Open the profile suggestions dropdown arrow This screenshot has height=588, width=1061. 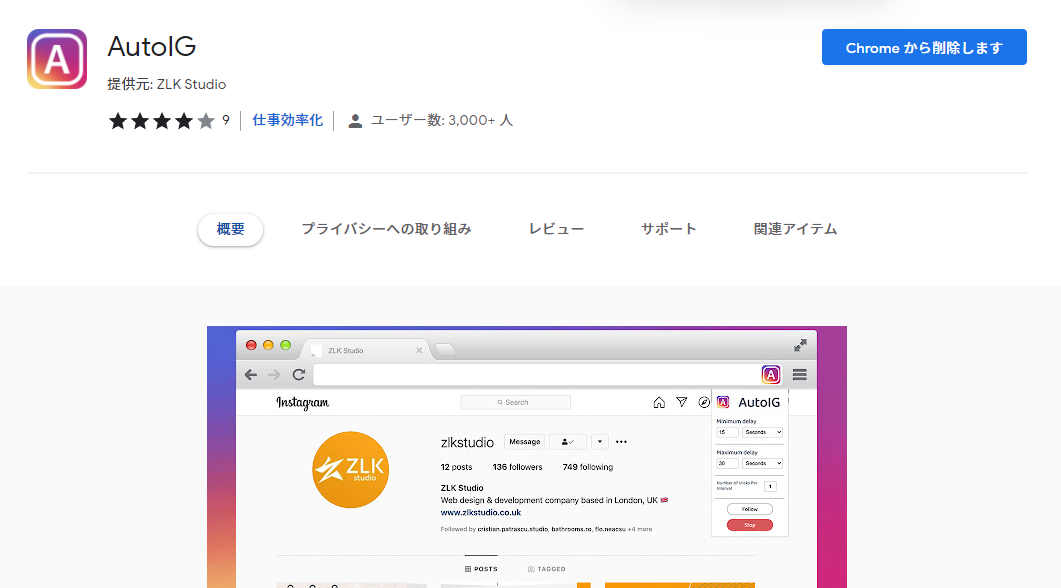coord(600,442)
